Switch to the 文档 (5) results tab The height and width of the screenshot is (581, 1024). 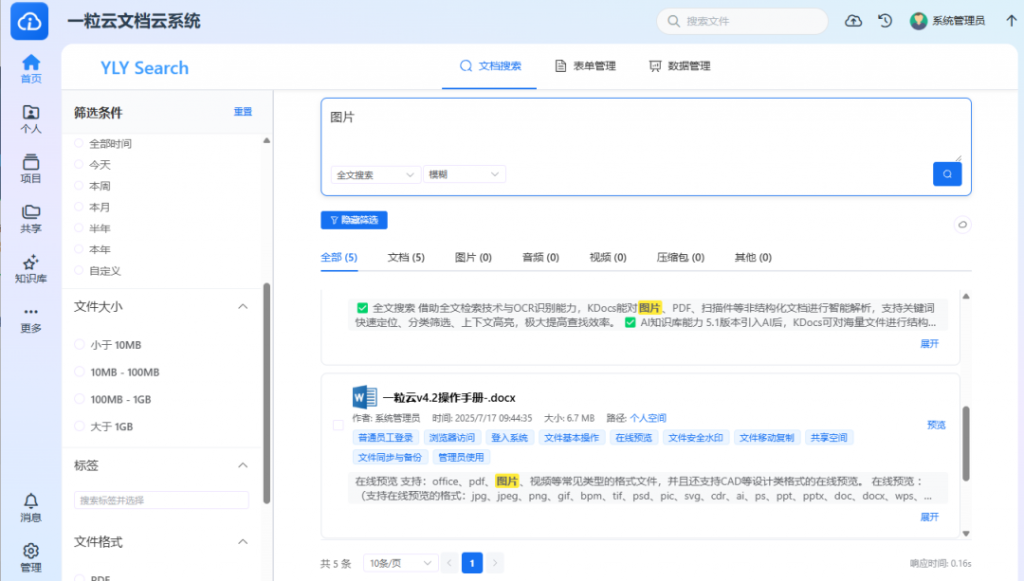click(x=406, y=258)
